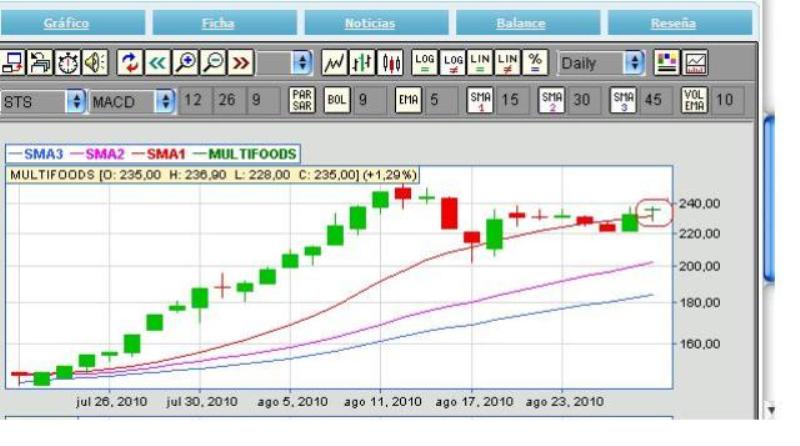Click the SMA2 period field showing 30
Image resolution: width=800 pixels, height=446 pixels.
[585, 100]
